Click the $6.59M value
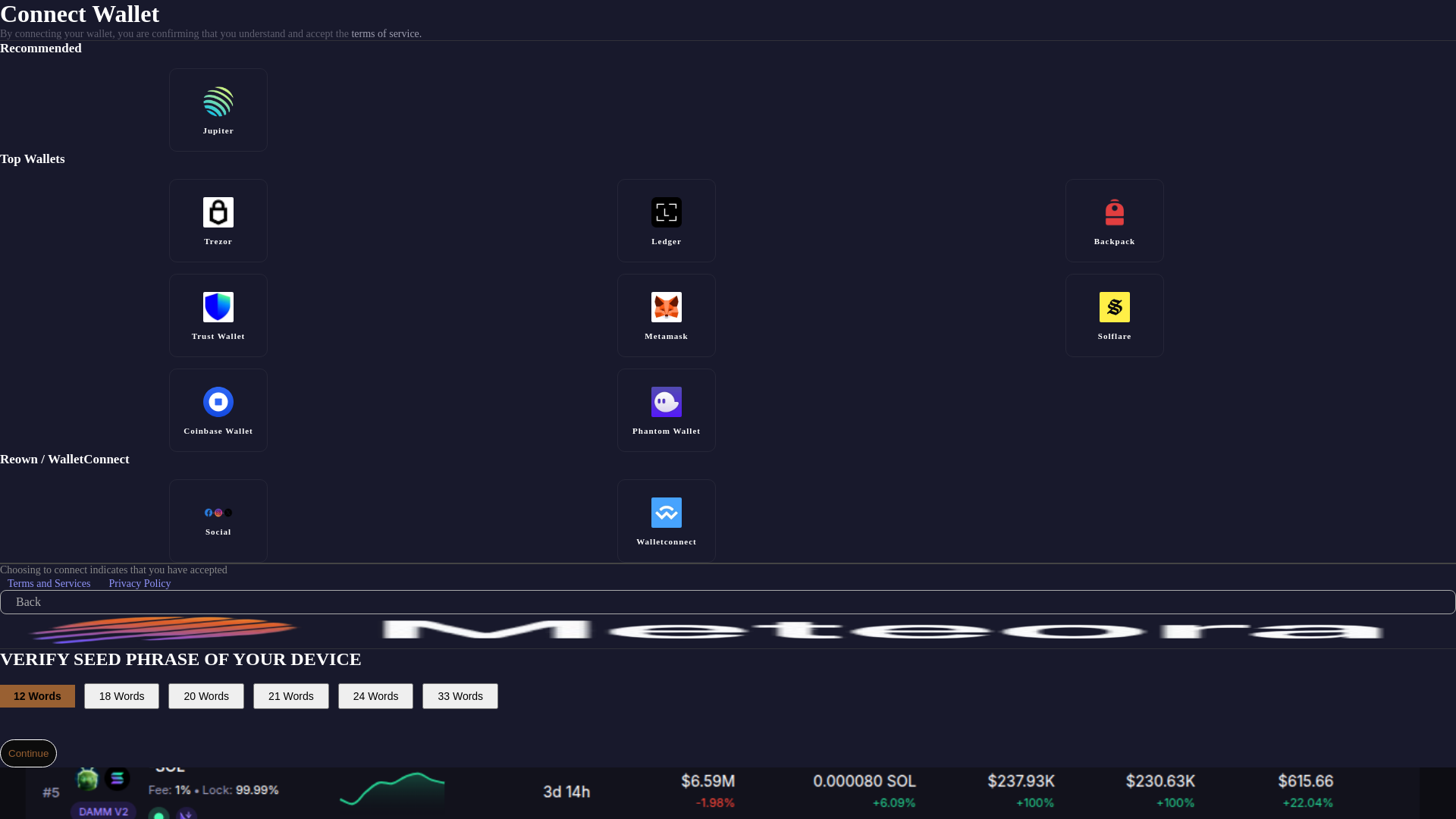The width and height of the screenshot is (1456, 819). pyautogui.click(x=708, y=780)
